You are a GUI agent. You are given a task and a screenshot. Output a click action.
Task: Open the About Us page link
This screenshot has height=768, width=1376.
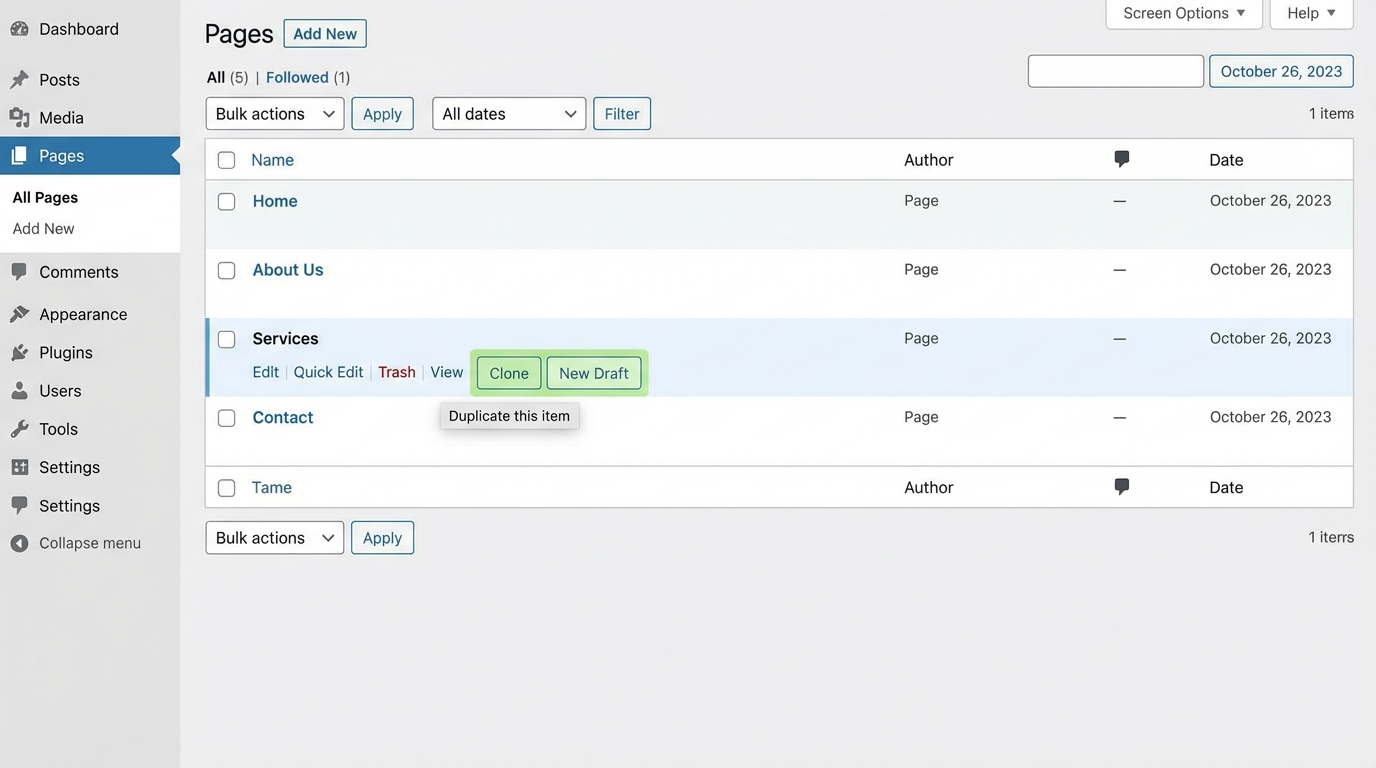click(287, 269)
